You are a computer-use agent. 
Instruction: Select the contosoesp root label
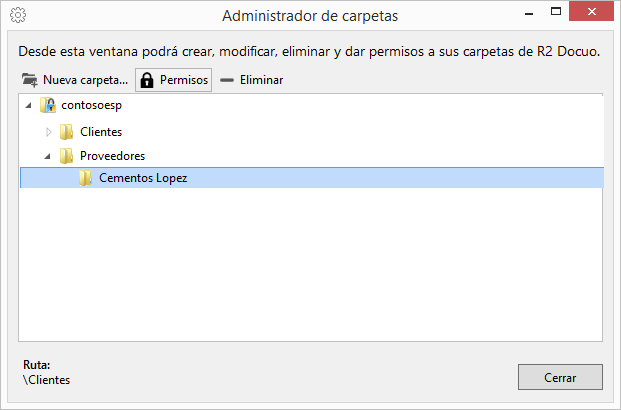pyautogui.click(x=91, y=105)
